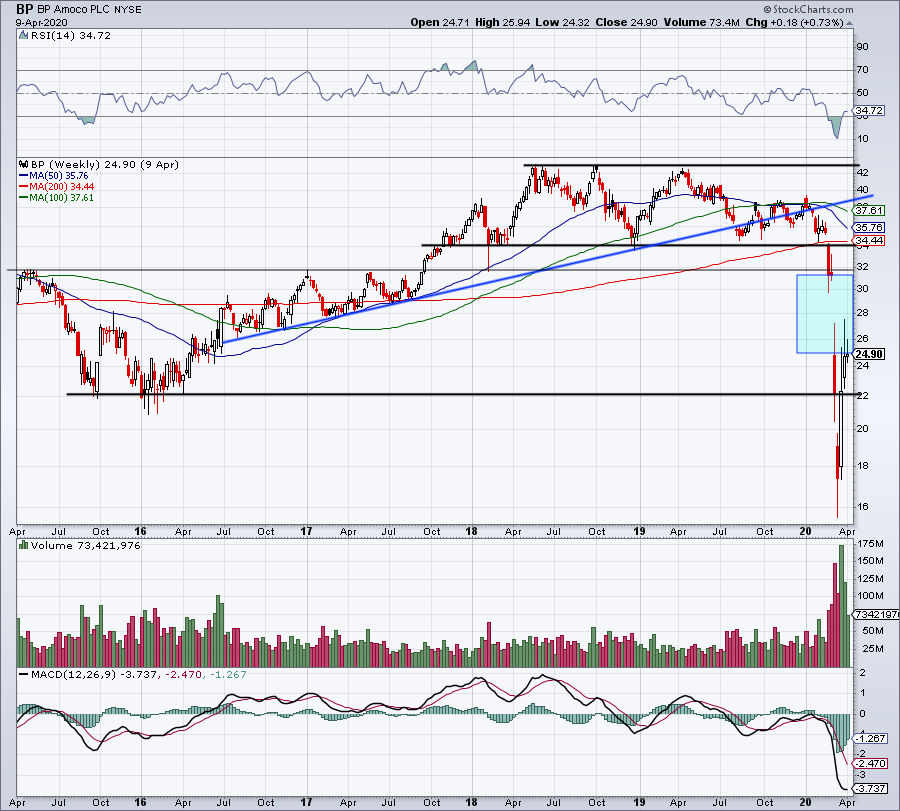Click the 34.72 RSI value flag on right axis
Viewport: 900px width, 811px height.
point(869,110)
